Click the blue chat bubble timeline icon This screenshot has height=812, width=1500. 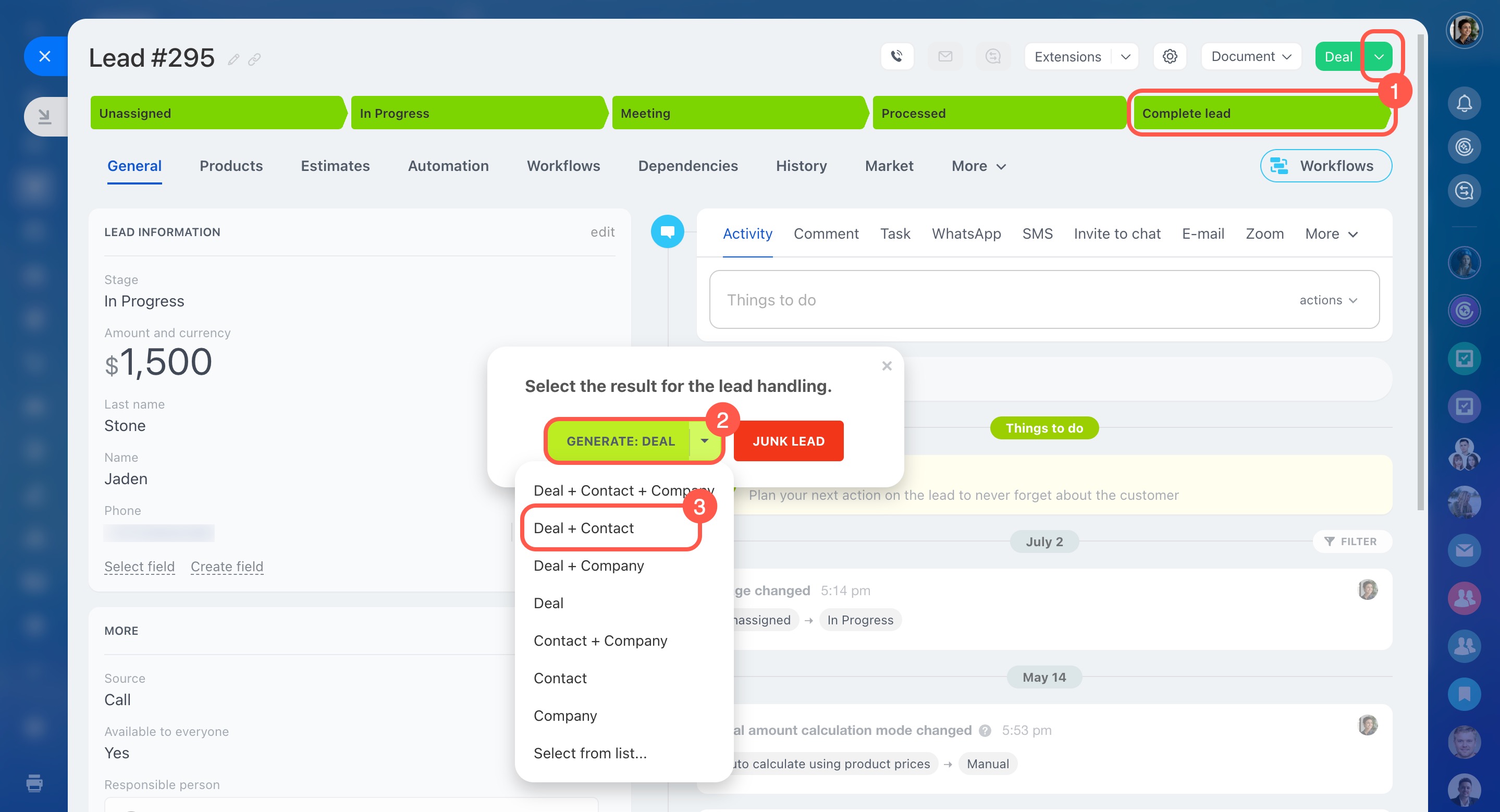667,232
